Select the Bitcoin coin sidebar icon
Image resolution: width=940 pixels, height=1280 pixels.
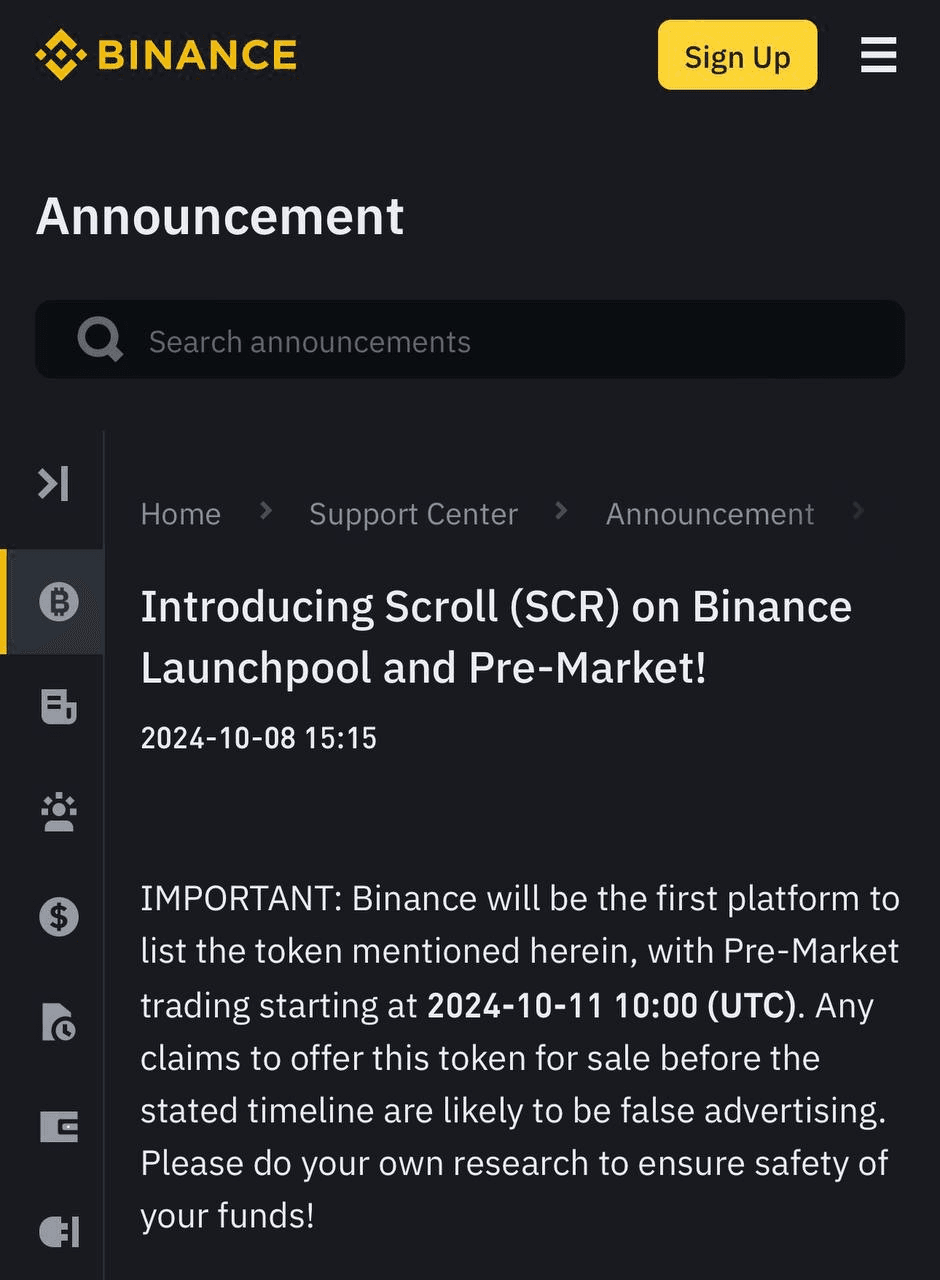pos(58,602)
